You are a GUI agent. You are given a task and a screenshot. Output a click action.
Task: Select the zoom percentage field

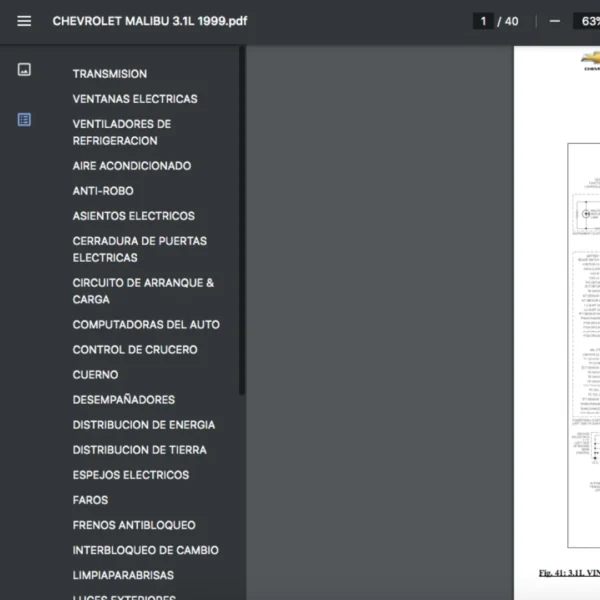[587, 21]
